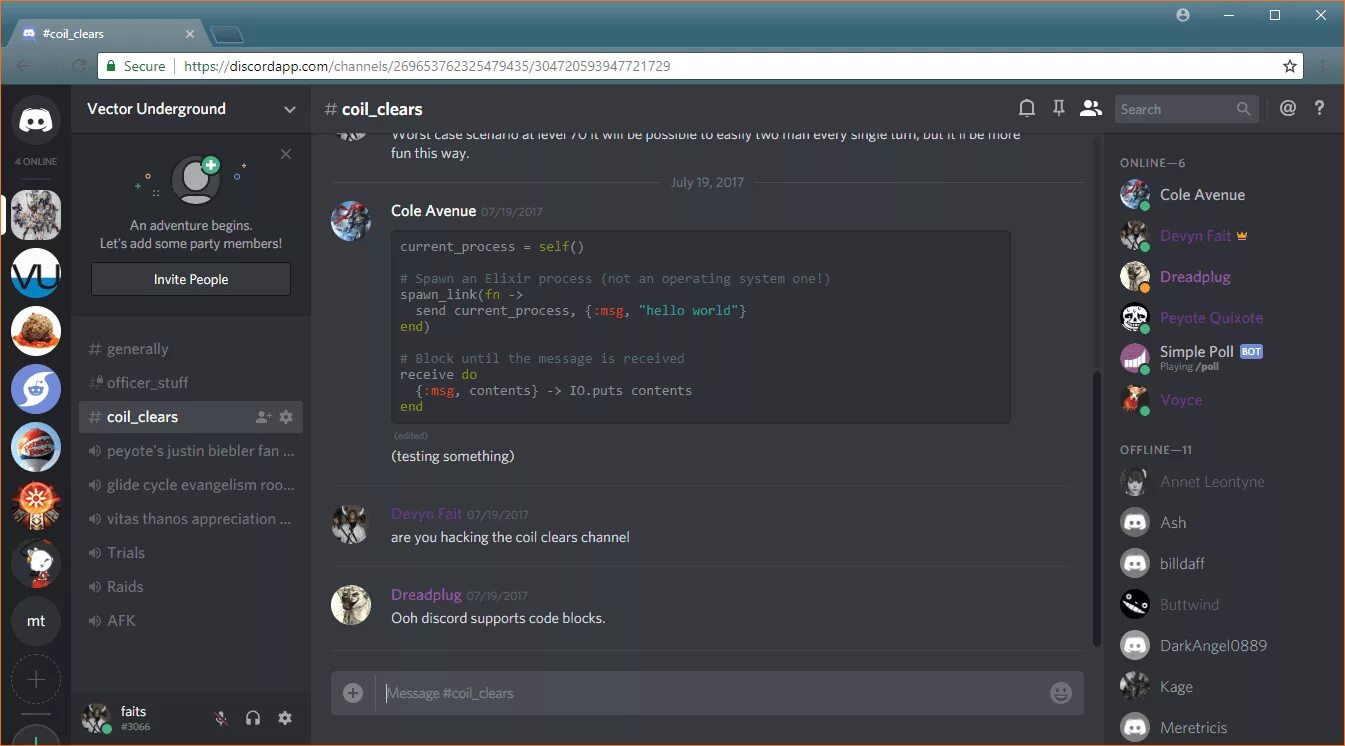Open help question mark icon
The image size is (1345, 746).
click(x=1320, y=108)
